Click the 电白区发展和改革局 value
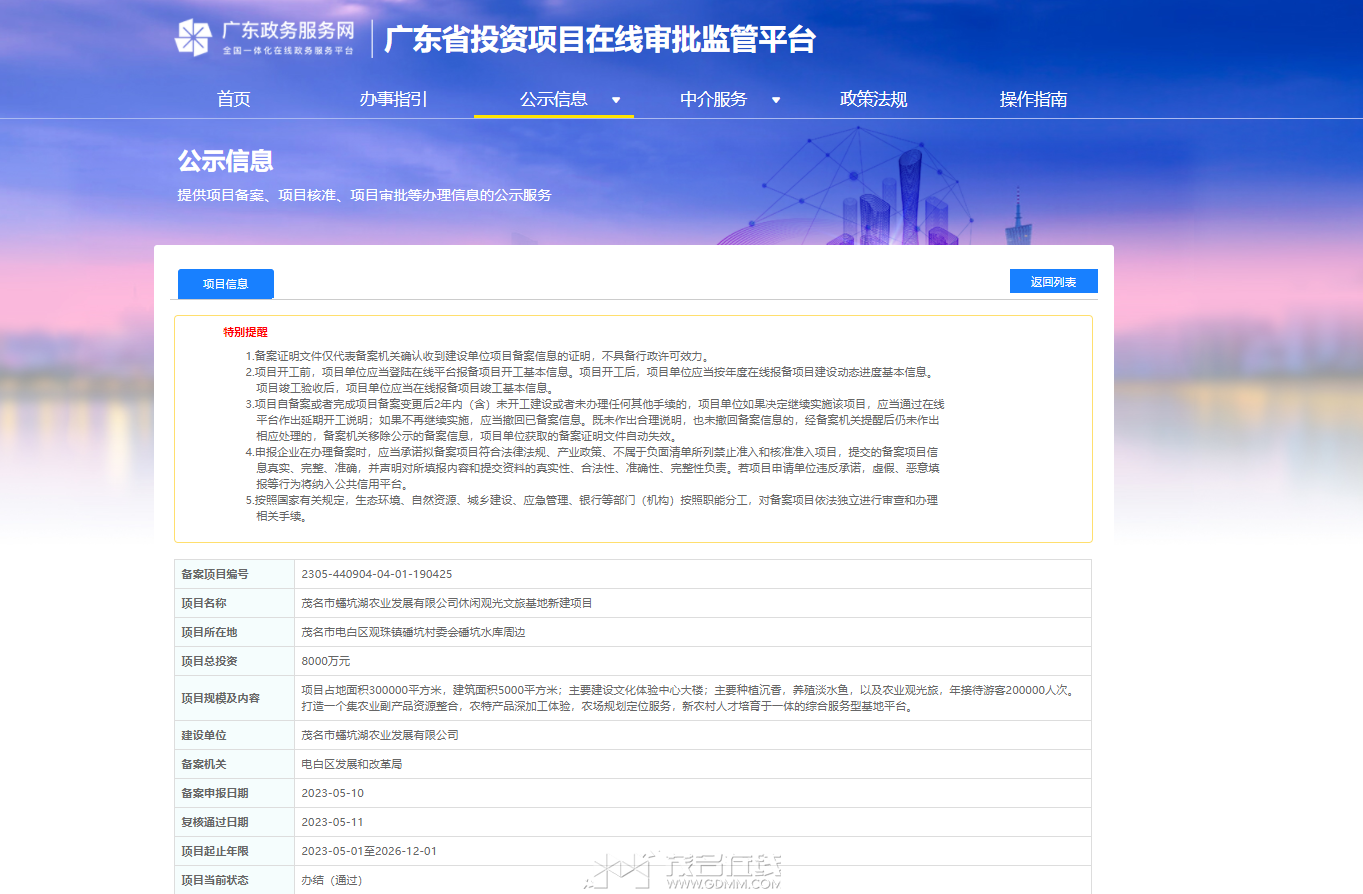The width and height of the screenshot is (1363, 894). [351, 764]
